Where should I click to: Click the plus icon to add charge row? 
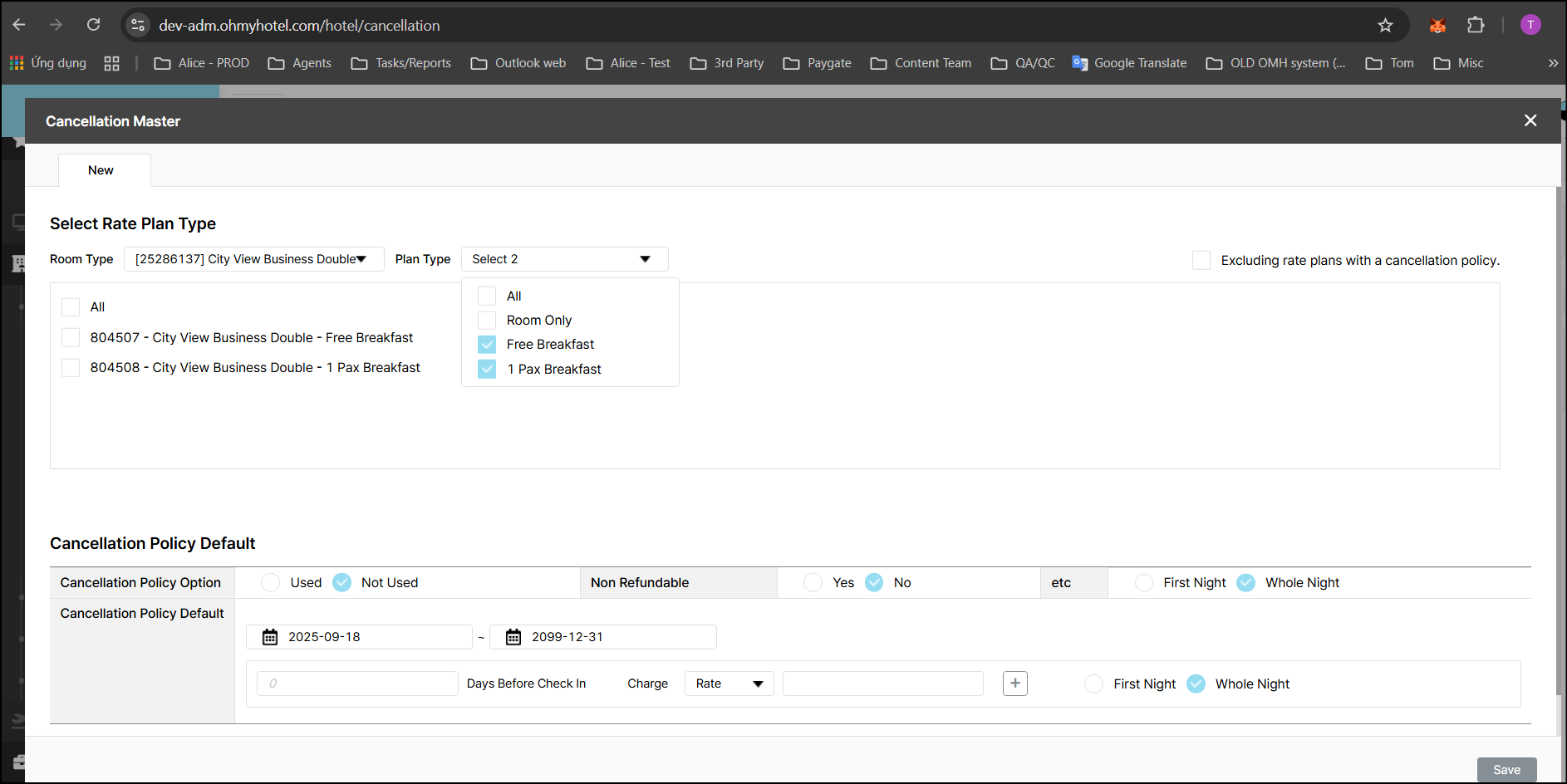(x=1014, y=684)
